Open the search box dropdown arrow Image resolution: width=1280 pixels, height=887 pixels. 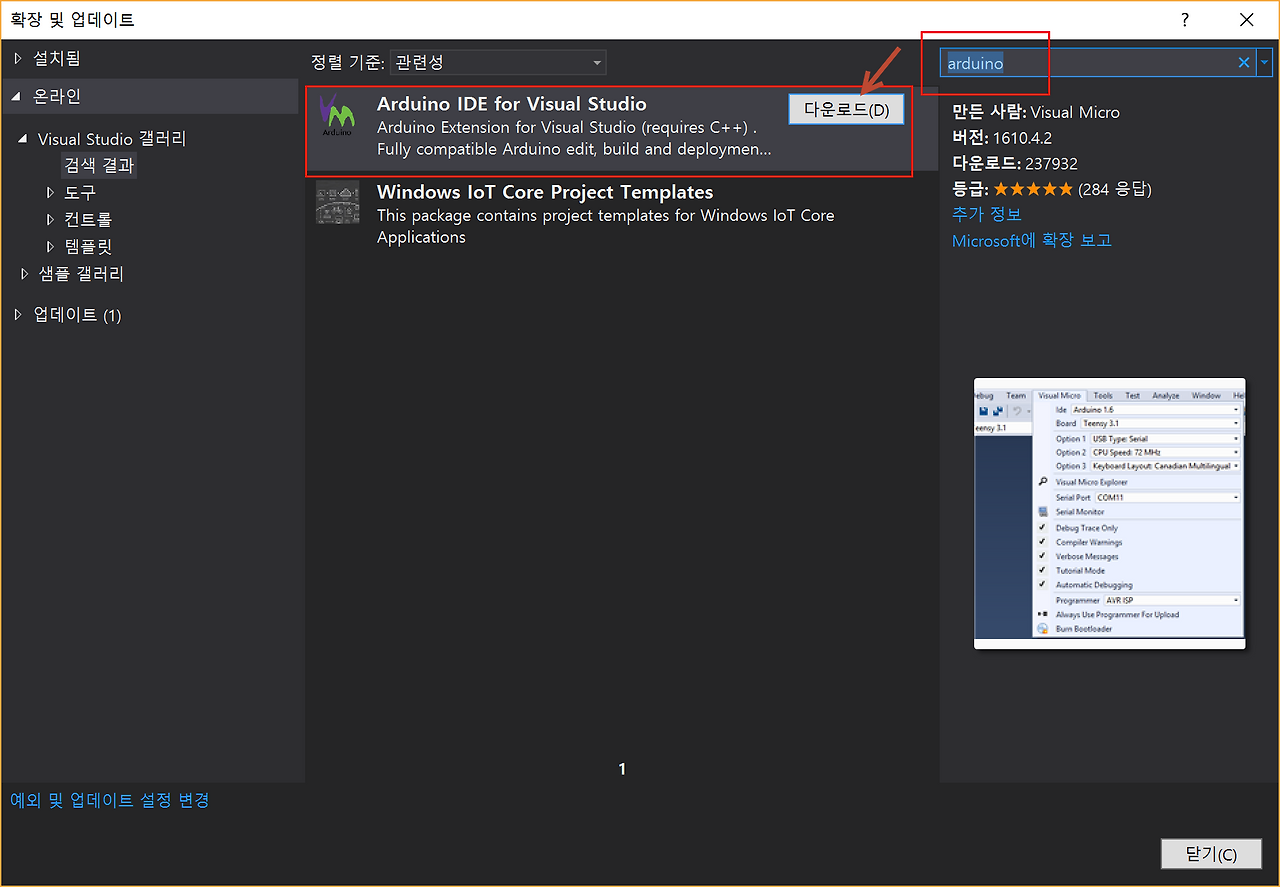click(1265, 63)
